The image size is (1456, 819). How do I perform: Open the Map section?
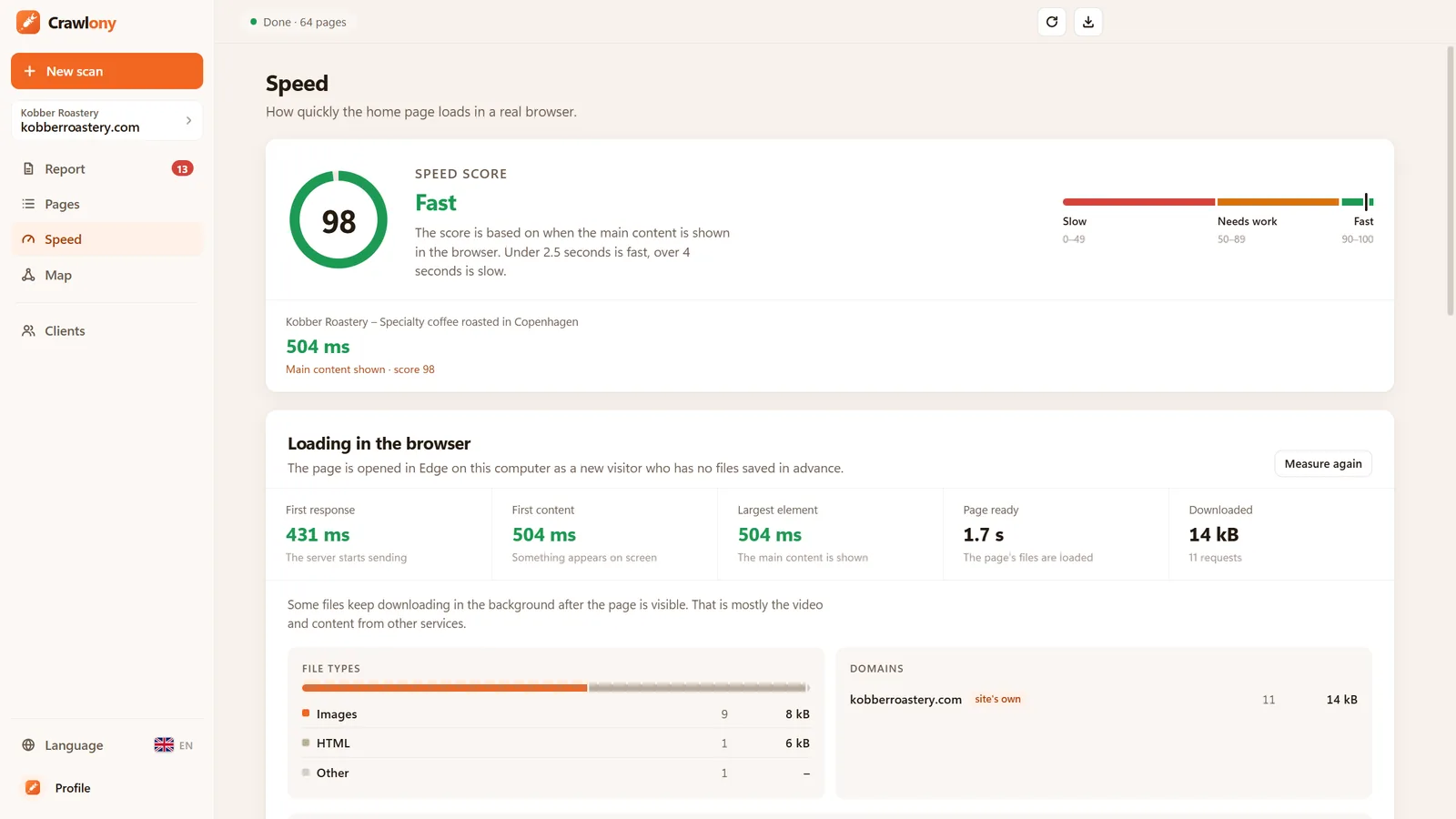tap(106, 275)
